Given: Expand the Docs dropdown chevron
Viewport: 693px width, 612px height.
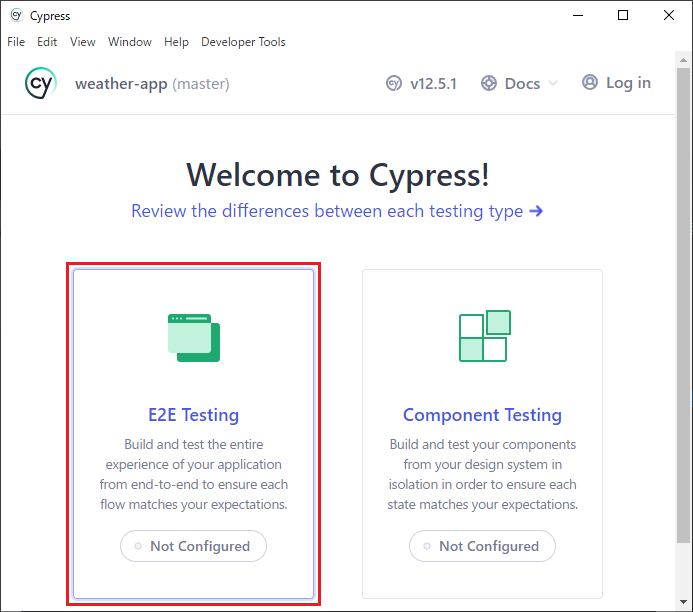Looking at the screenshot, I should click(553, 83).
